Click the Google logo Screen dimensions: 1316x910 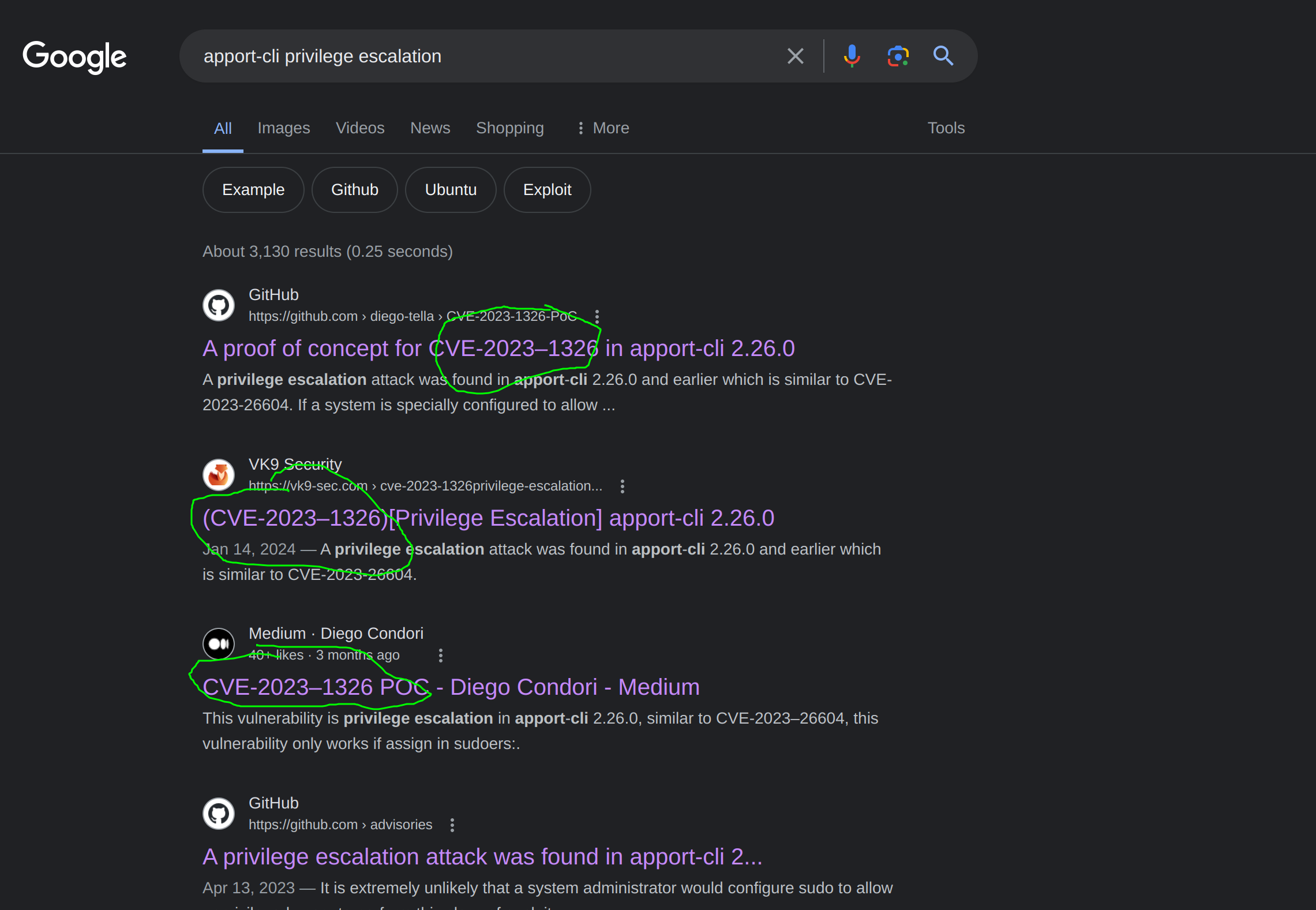pyautogui.click(x=74, y=57)
